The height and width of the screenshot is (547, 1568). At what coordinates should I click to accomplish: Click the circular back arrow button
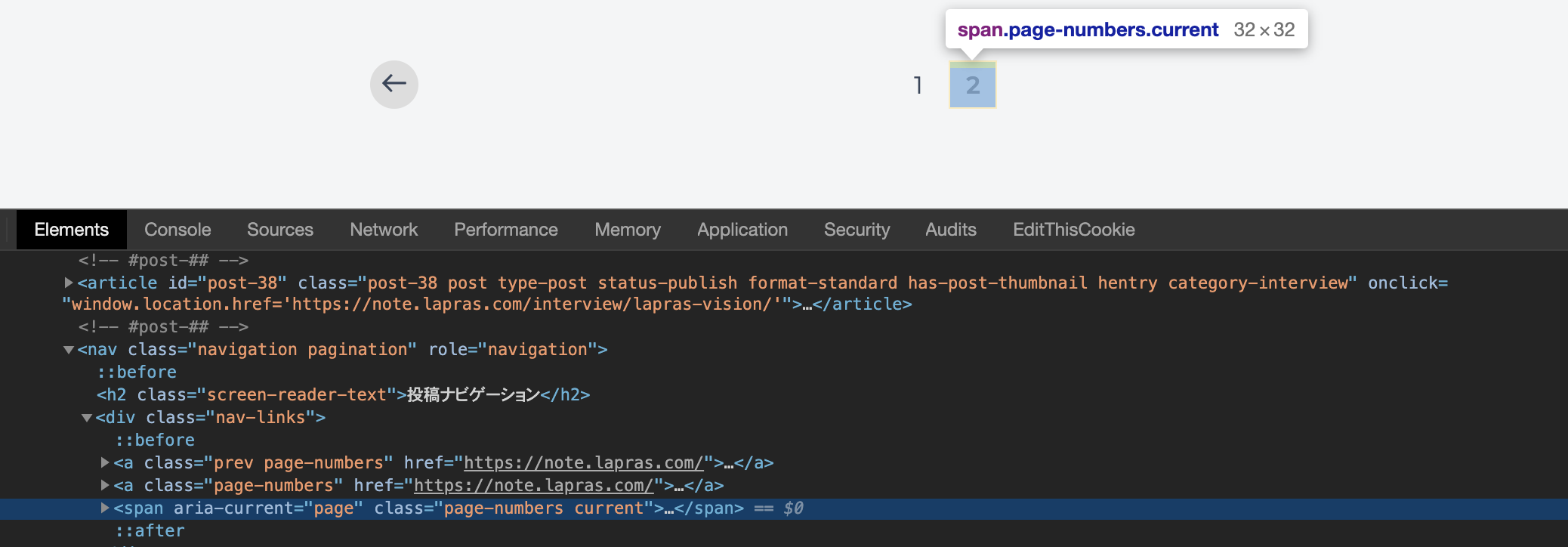coord(394,84)
